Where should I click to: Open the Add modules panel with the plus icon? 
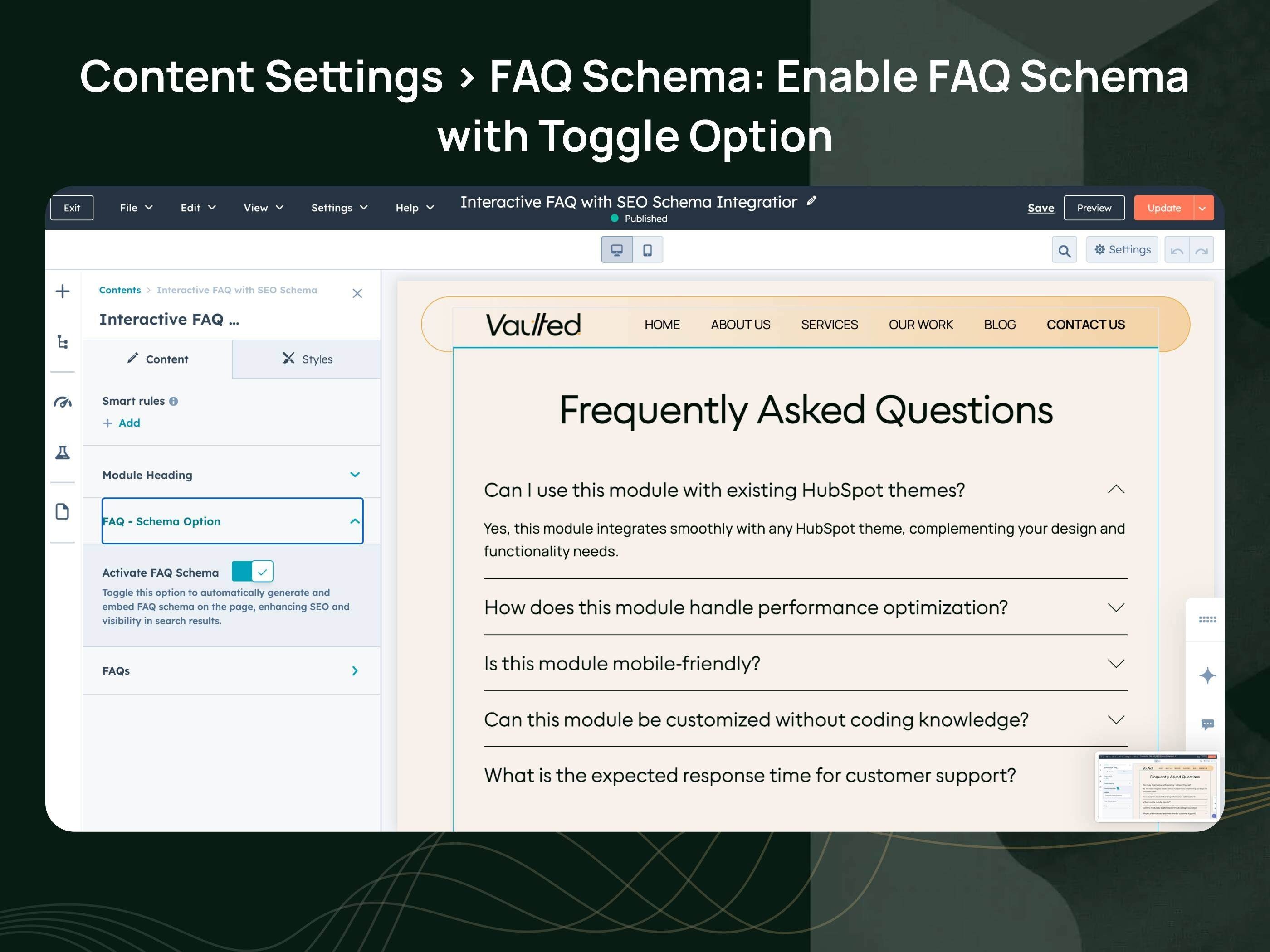point(63,291)
